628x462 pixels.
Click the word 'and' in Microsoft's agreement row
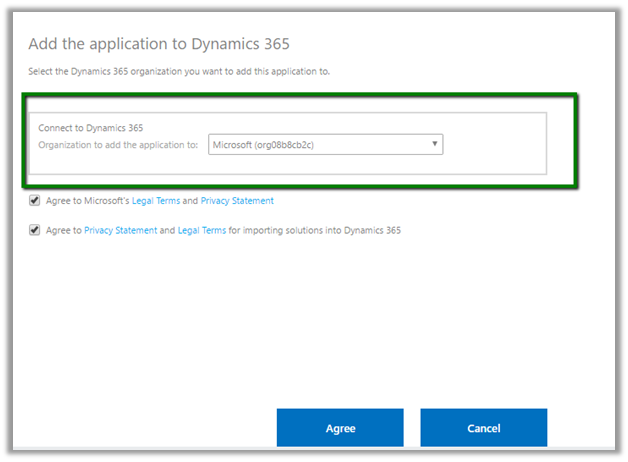pos(190,201)
